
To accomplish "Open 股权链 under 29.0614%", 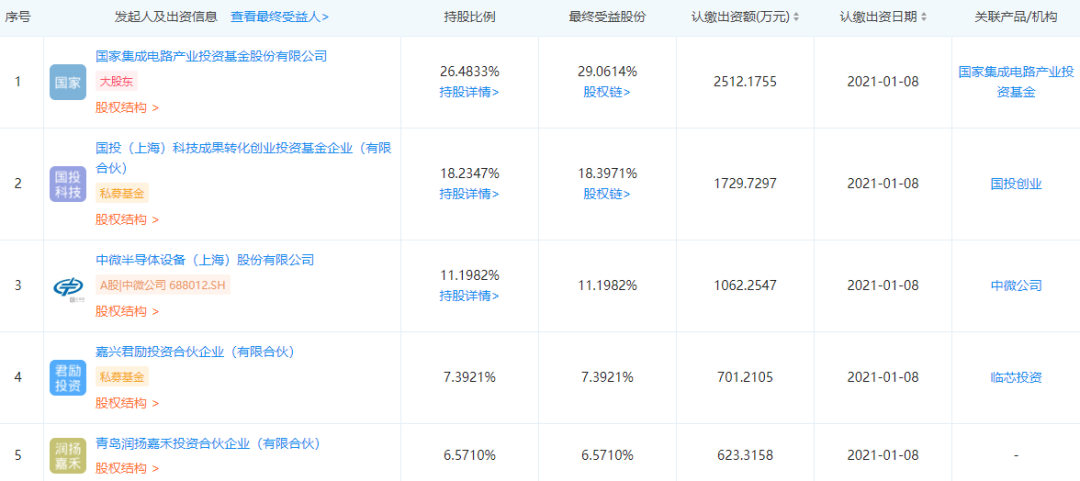I will pyautogui.click(x=607, y=92).
